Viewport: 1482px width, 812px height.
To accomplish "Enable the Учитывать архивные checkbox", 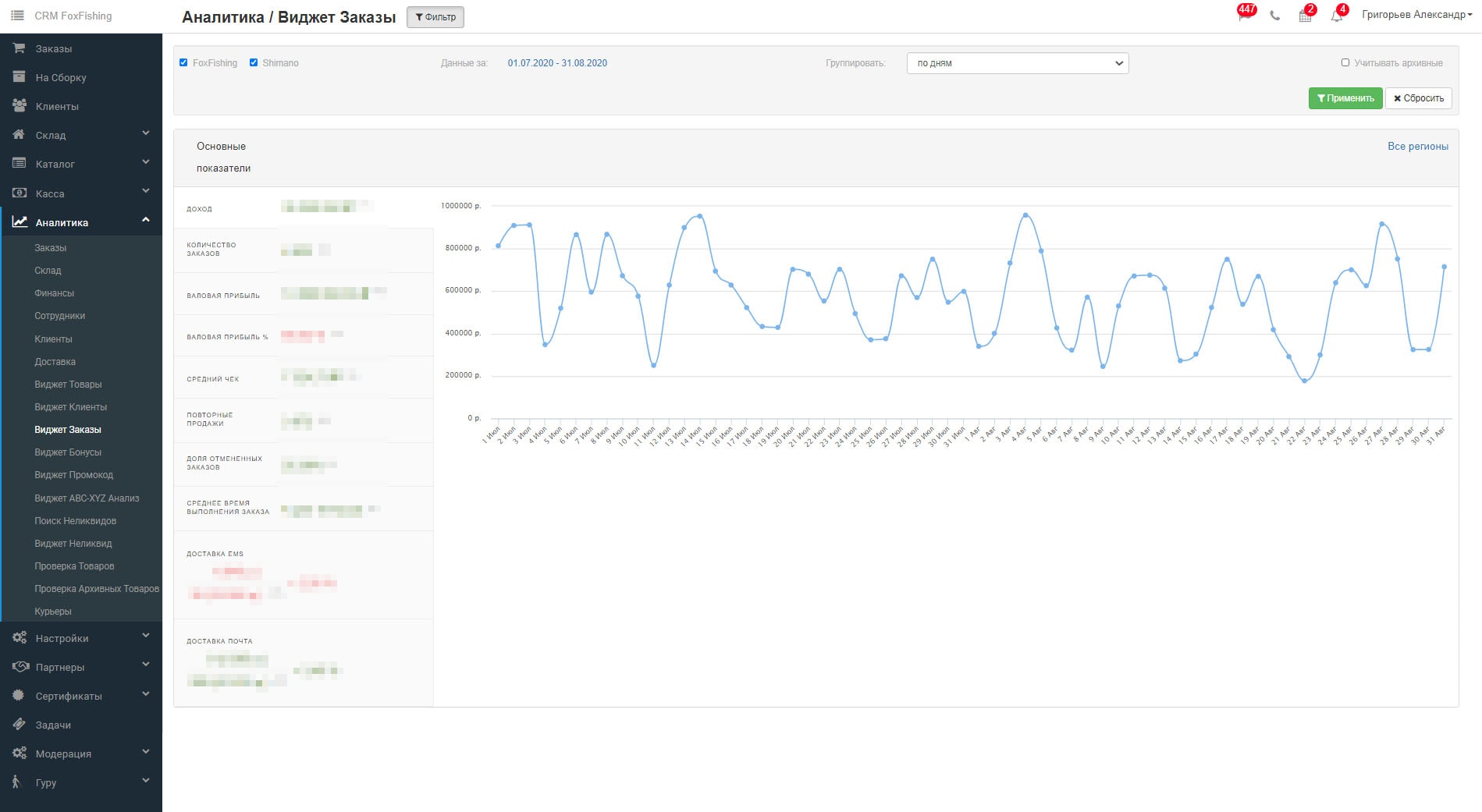I will (x=1345, y=62).
